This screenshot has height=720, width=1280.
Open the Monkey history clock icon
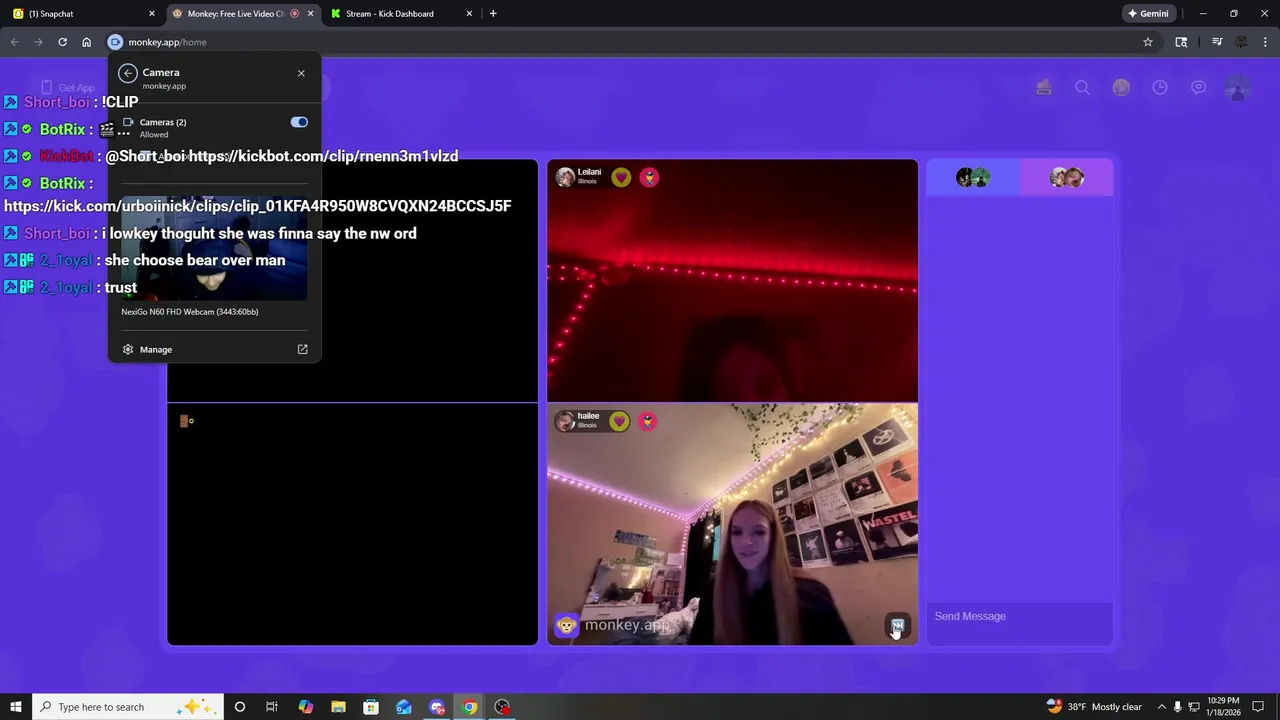pyautogui.click(x=1160, y=88)
